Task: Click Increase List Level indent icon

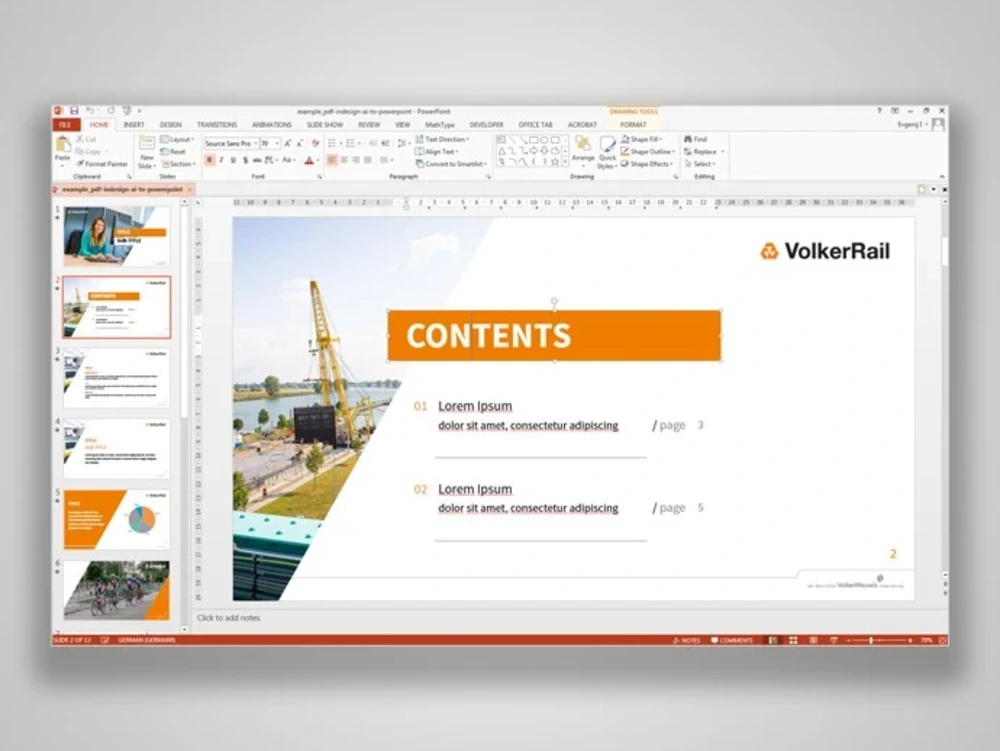Action: (385, 143)
